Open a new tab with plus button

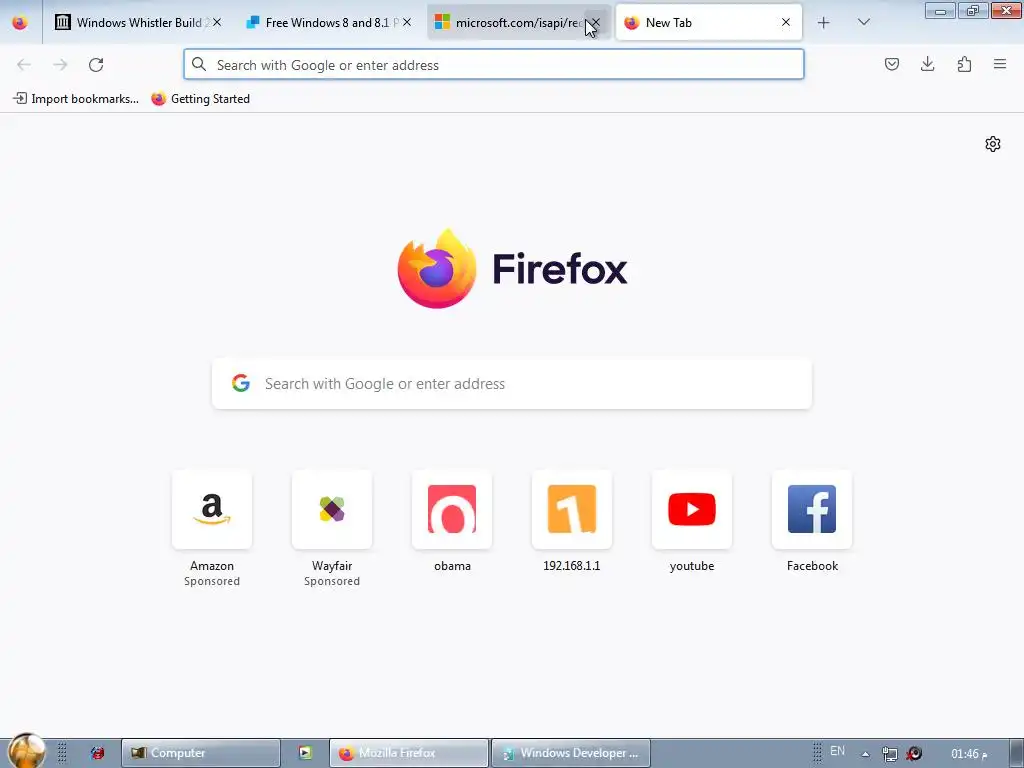coord(824,23)
